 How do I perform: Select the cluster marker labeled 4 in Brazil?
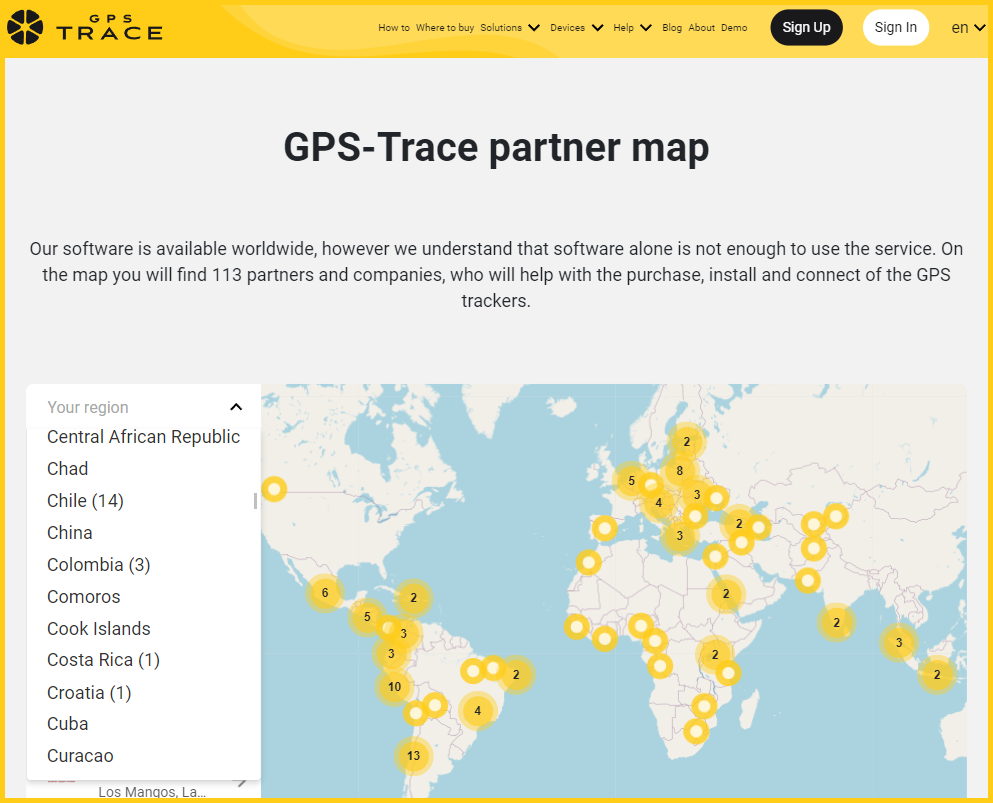pos(478,711)
